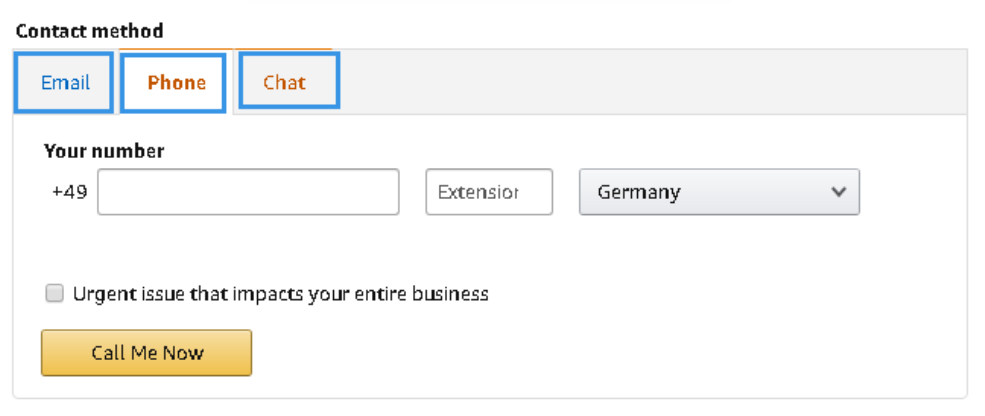985x416 pixels.
Task: Click the Germany text in country selector
Action: [639, 192]
